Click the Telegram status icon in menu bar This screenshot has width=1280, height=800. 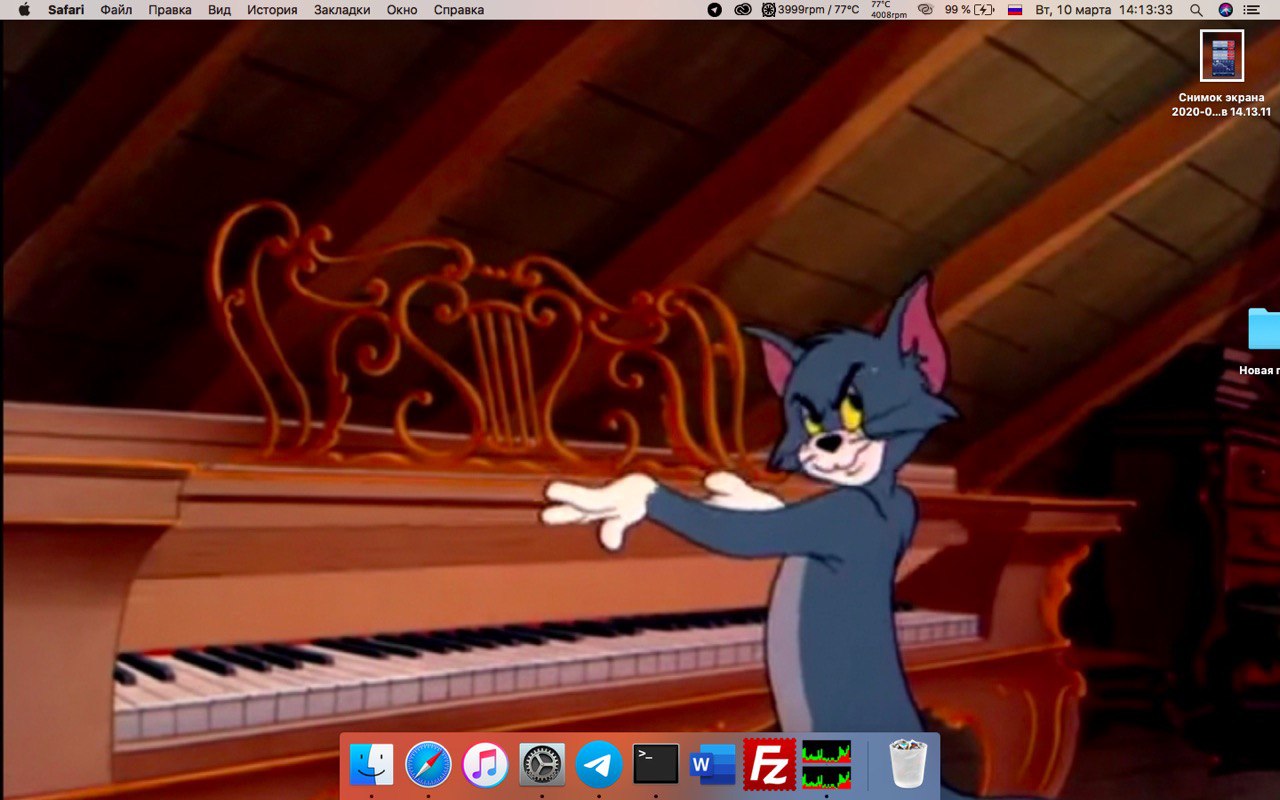click(714, 10)
